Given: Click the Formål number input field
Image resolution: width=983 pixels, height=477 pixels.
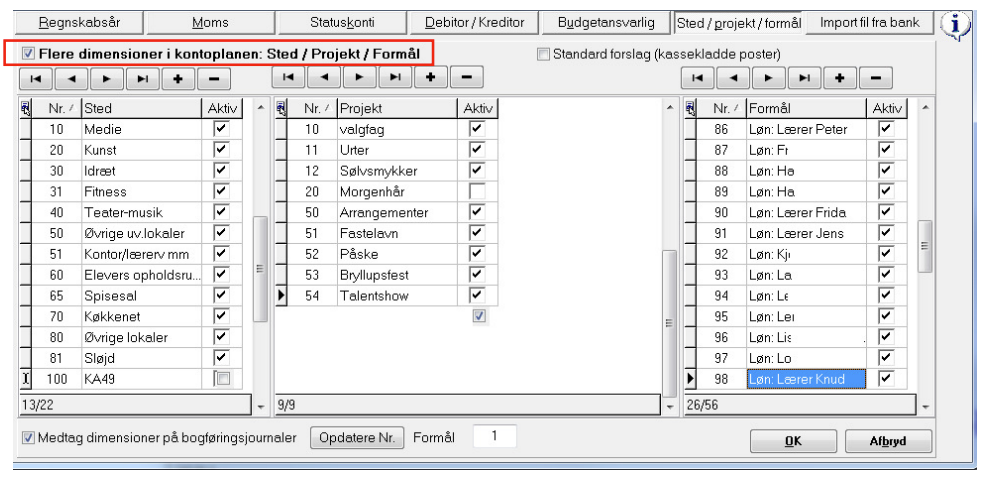Looking at the screenshot, I should pos(494,436).
